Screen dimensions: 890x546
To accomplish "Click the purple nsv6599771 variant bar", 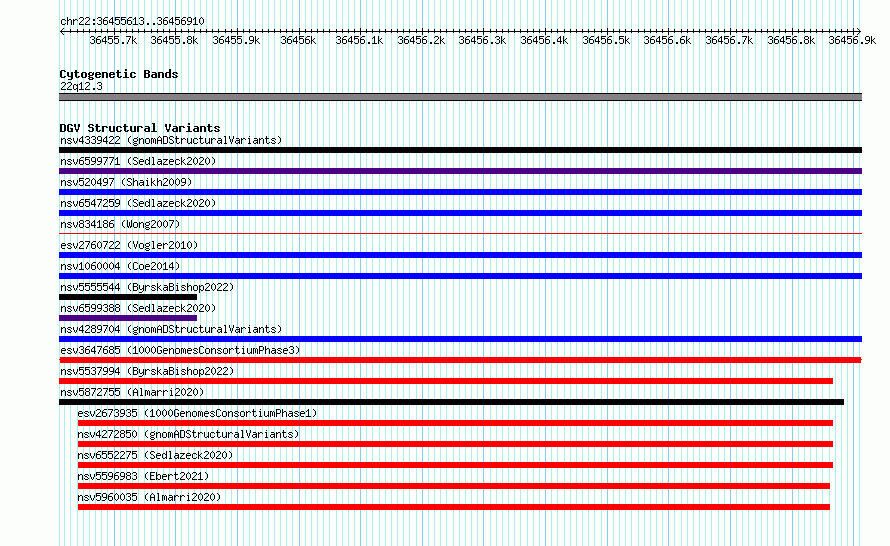I will [460, 171].
